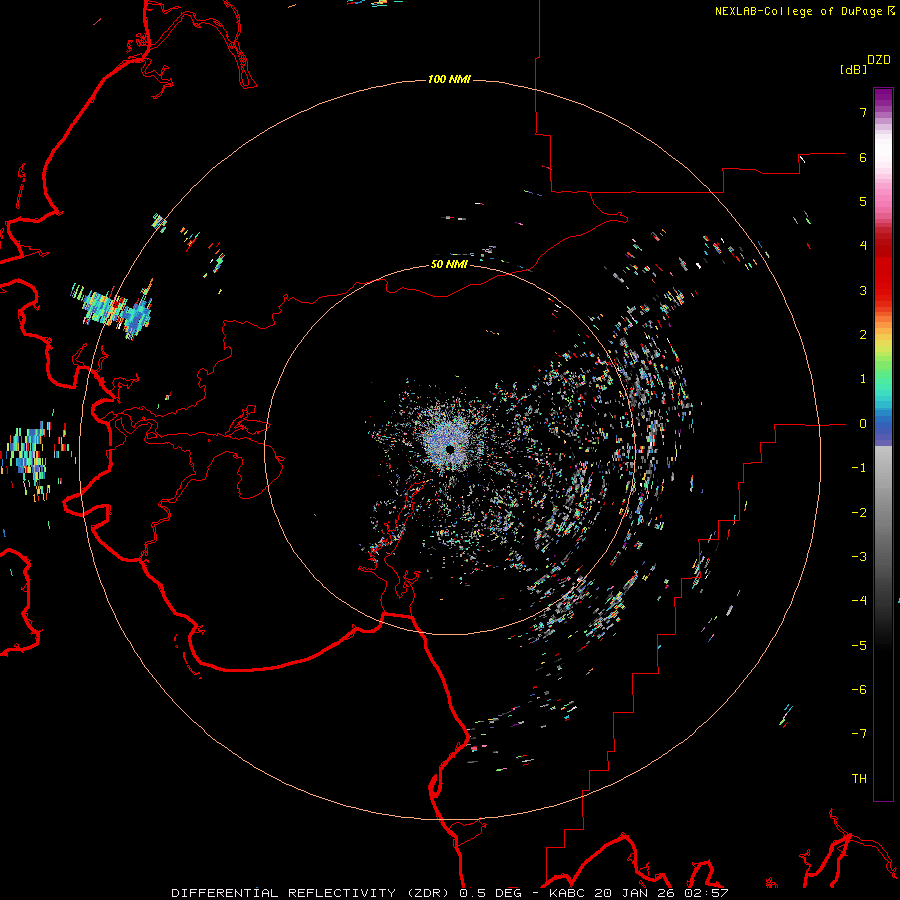Click the [dB] unit label
The width and height of the screenshot is (900, 900).
pyautogui.click(x=854, y=69)
